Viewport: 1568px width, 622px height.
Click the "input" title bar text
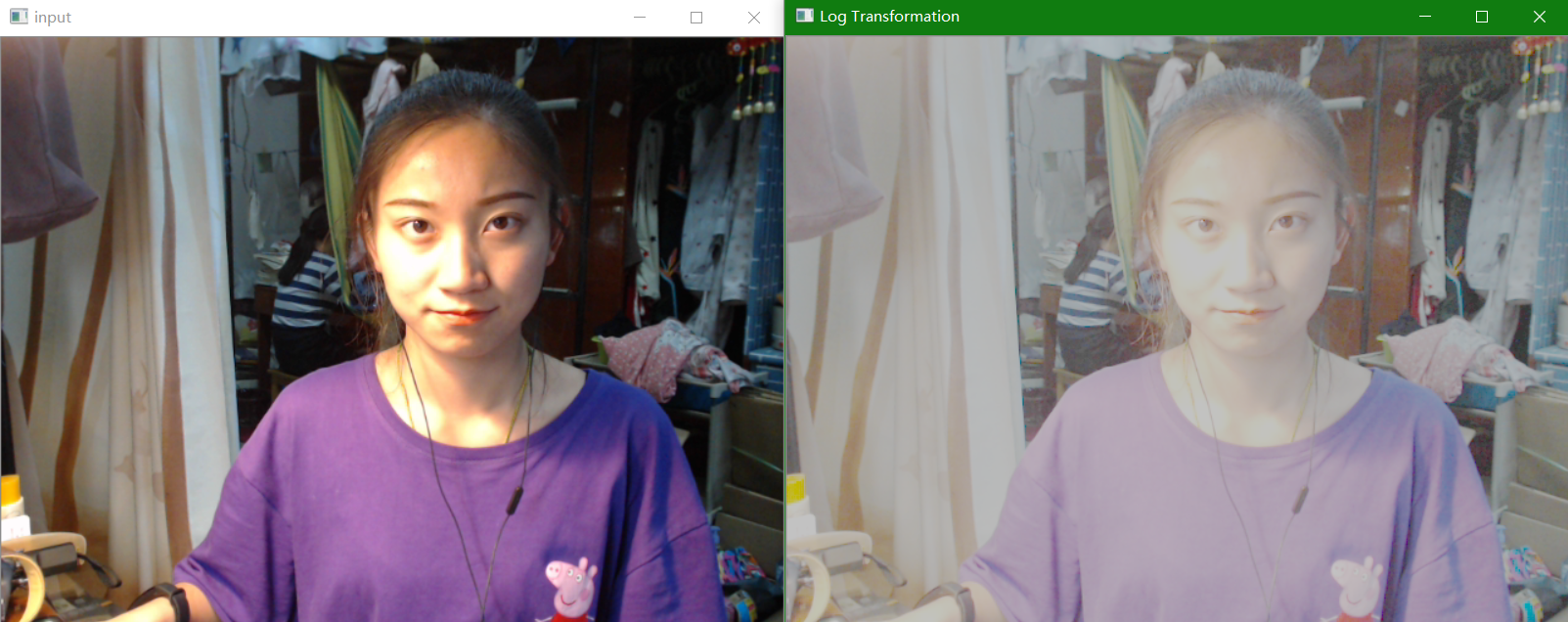coord(53,18)
